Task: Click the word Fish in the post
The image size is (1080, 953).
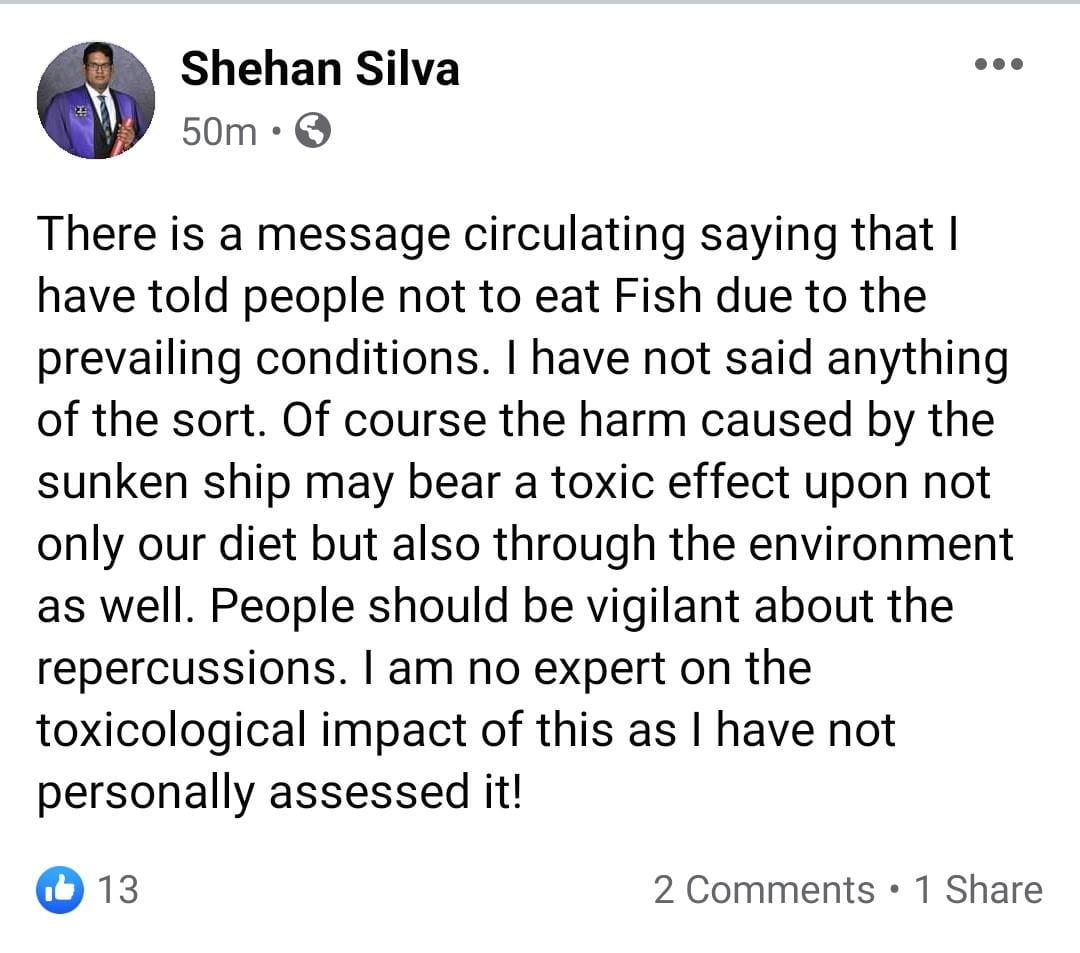Action: click(657, 296)
